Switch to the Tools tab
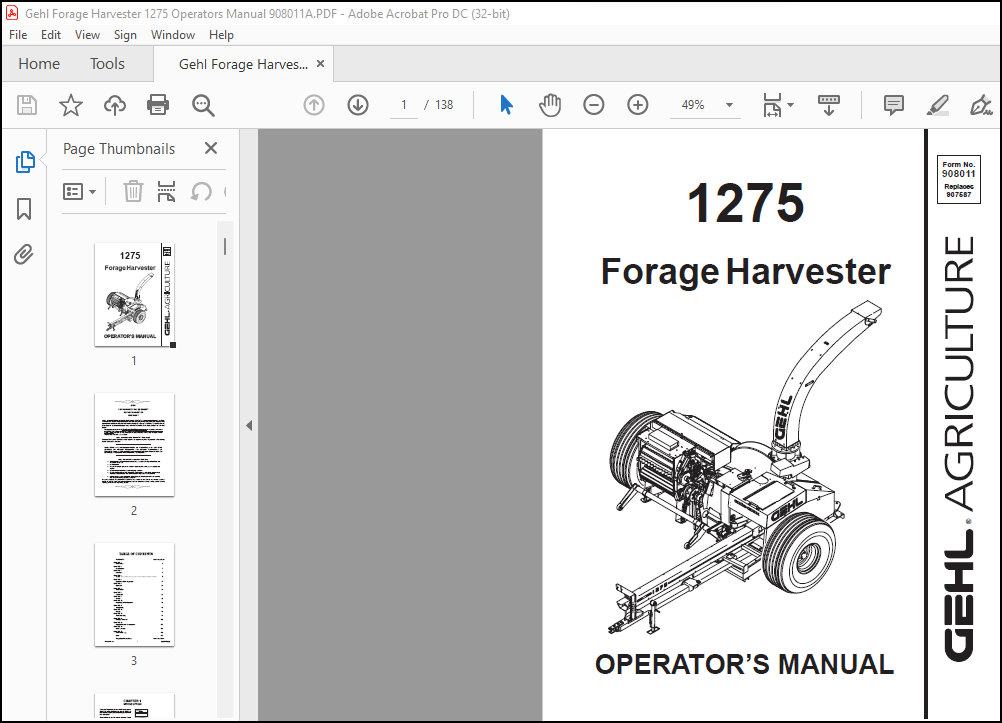 pos(107,64)
